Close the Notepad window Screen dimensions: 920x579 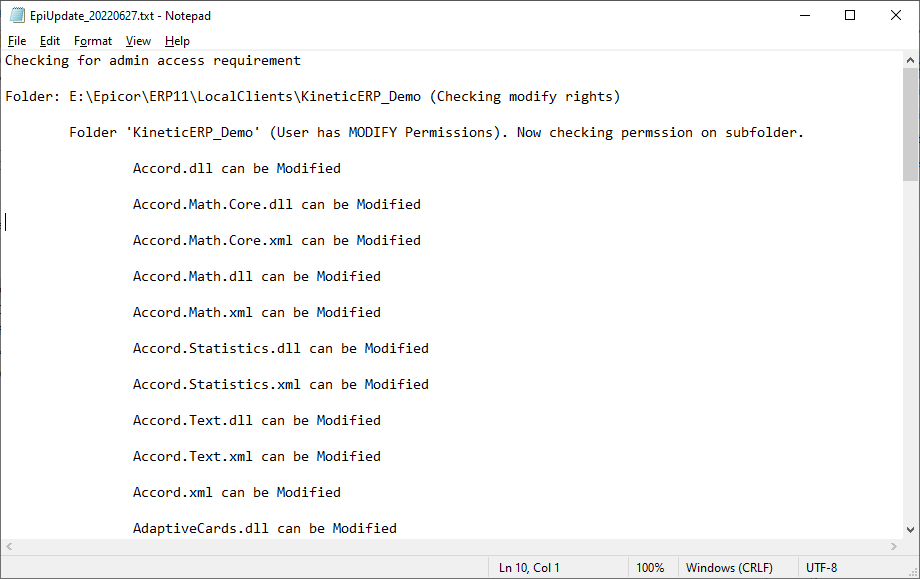click(x=895, y=15)
